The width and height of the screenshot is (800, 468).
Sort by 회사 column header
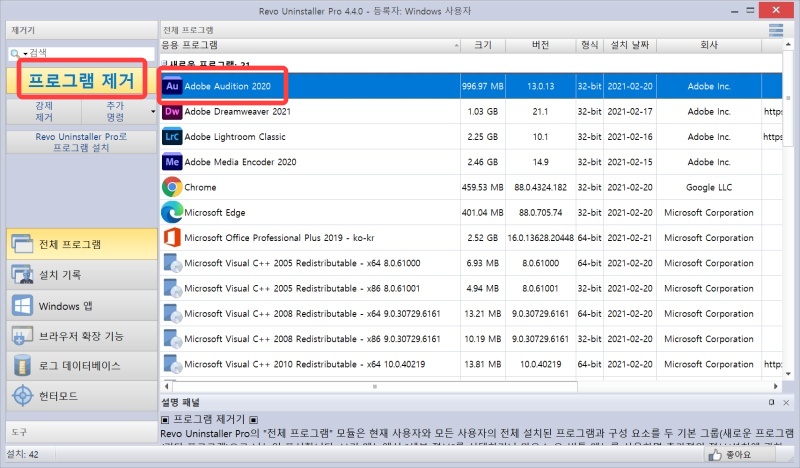click(709, 45)
